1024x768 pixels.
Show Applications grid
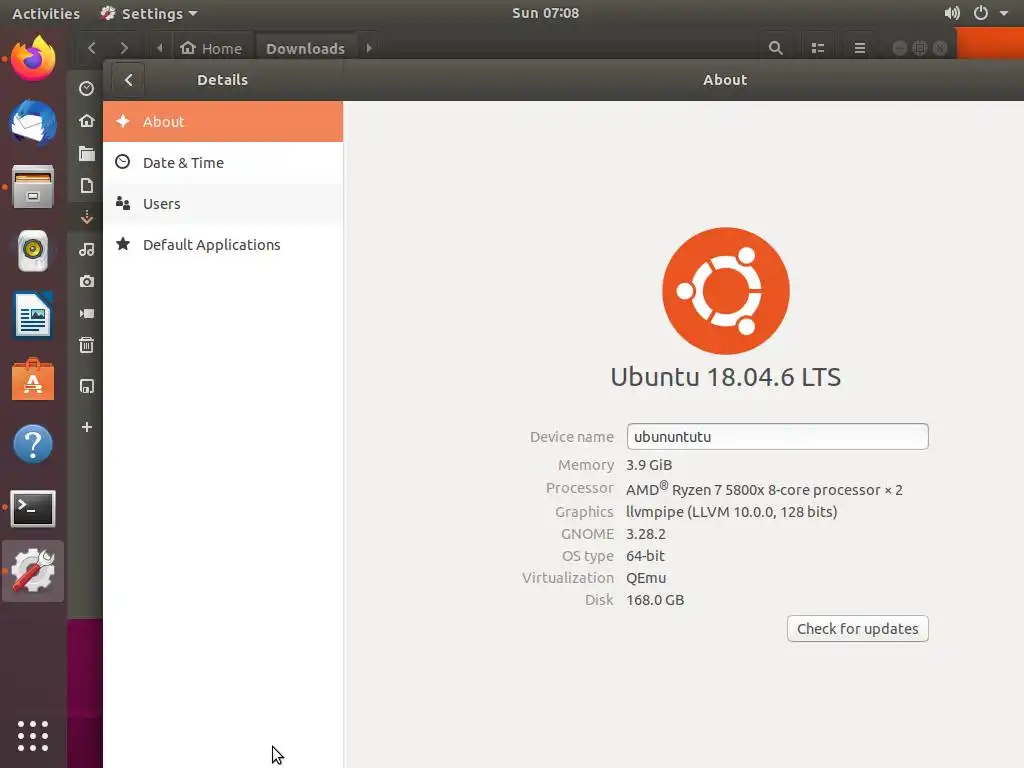coord(33,736)
